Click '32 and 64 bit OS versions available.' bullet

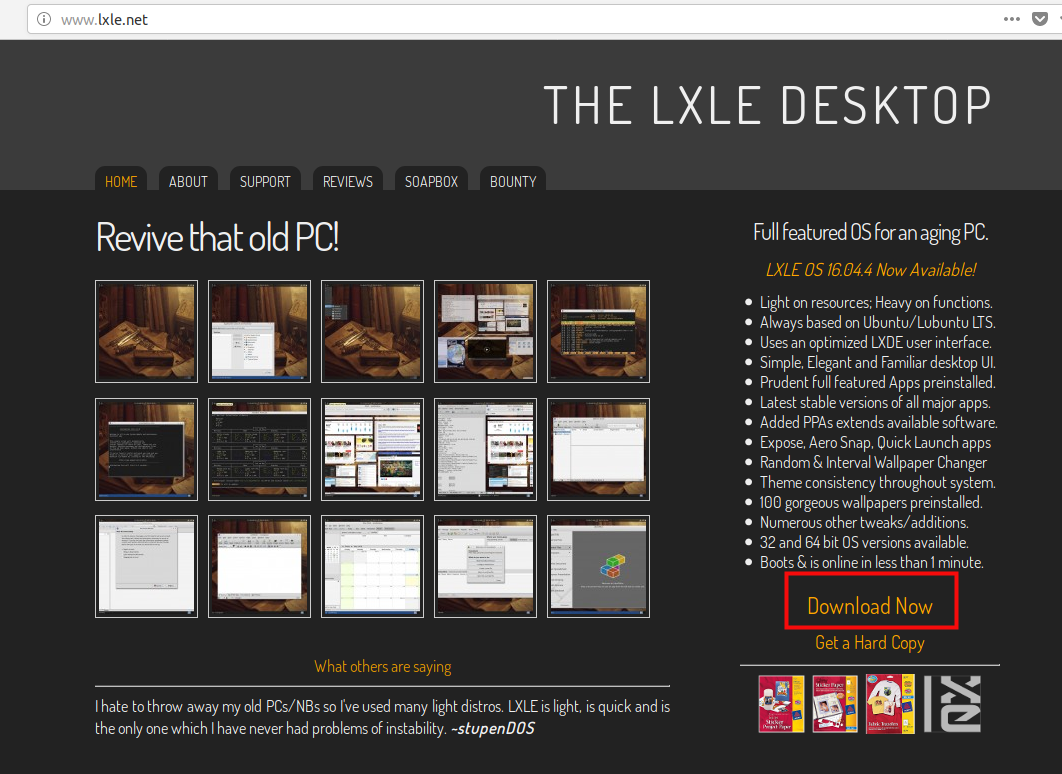(864, 542)
